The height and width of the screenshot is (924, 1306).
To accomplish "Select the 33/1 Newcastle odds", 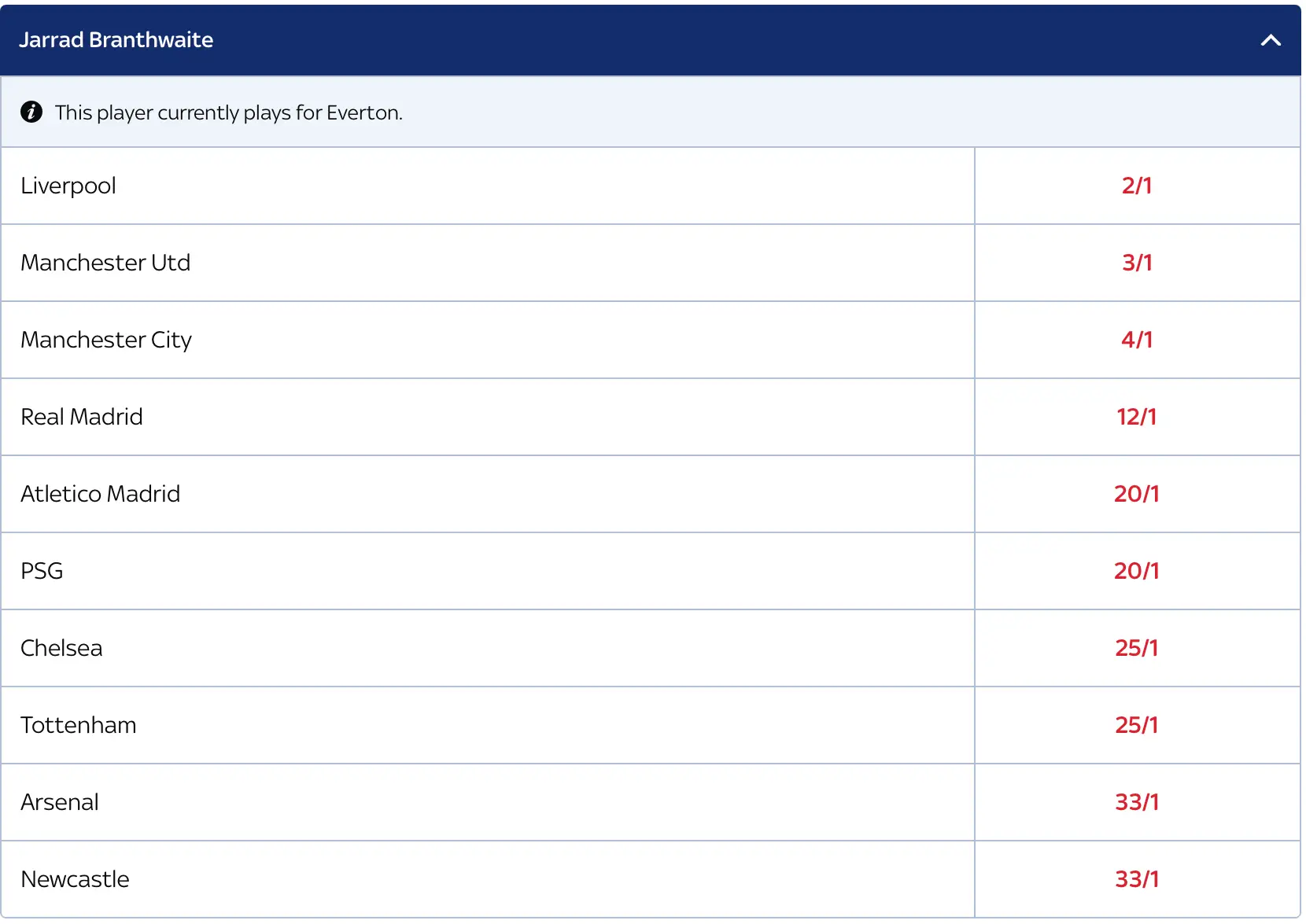I will (x=1136, y=879).
